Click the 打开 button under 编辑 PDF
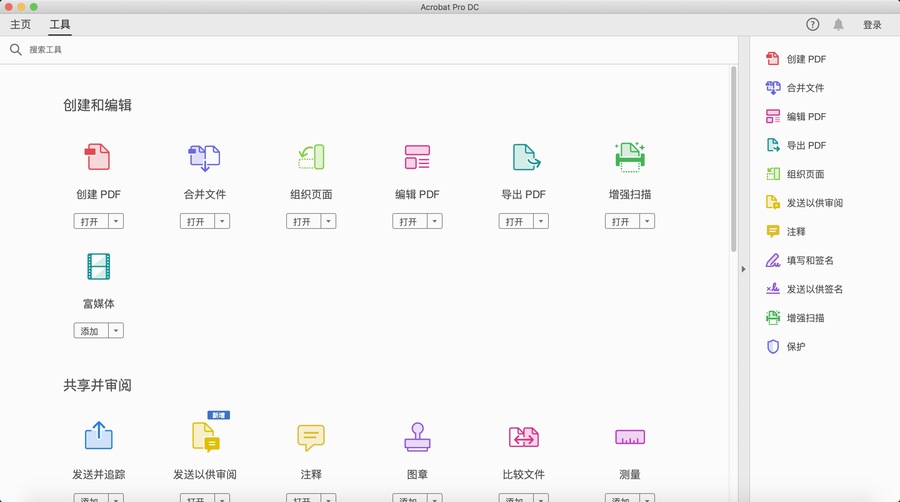 tap(410, 221)
